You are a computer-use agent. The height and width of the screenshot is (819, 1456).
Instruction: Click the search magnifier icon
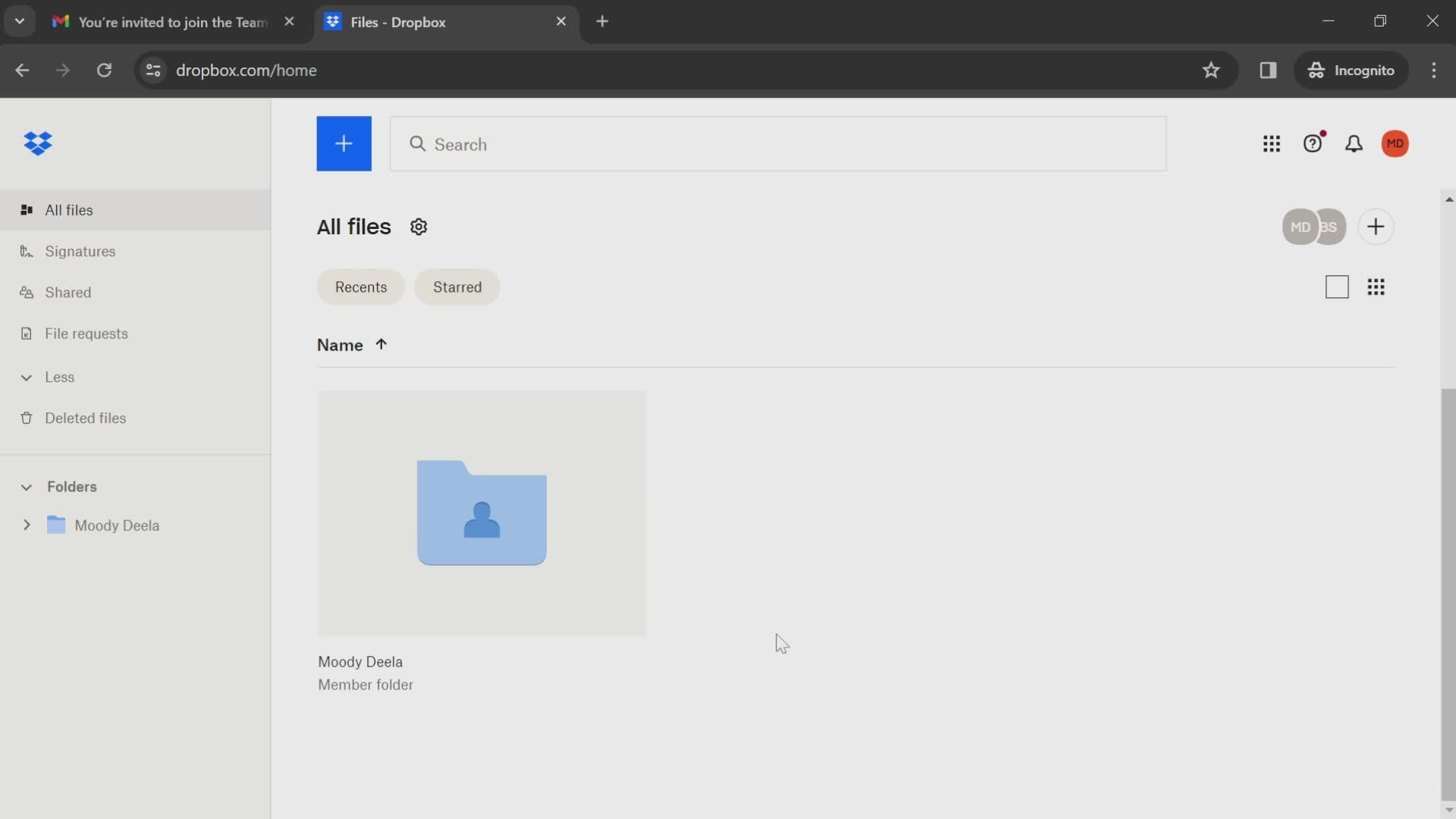(417, 143)
